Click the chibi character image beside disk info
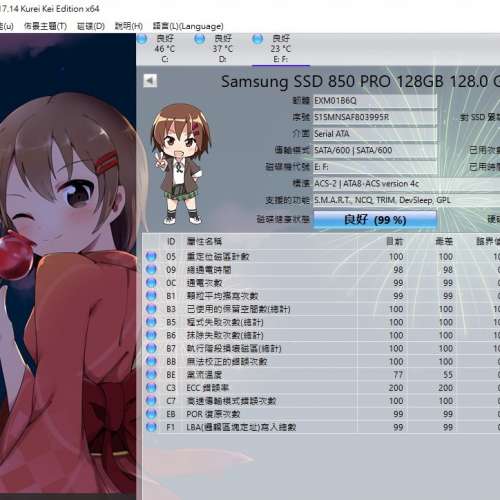 pos(181,163)
